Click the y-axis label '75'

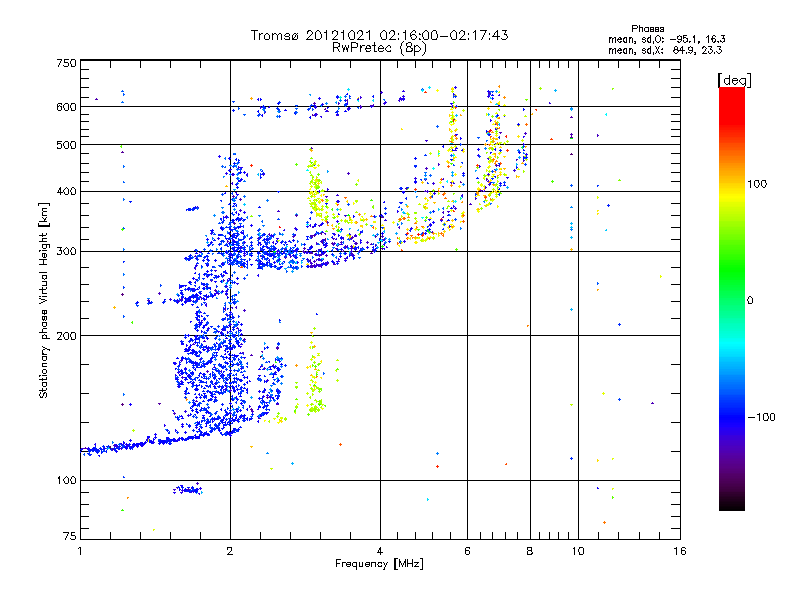point(70,536)
